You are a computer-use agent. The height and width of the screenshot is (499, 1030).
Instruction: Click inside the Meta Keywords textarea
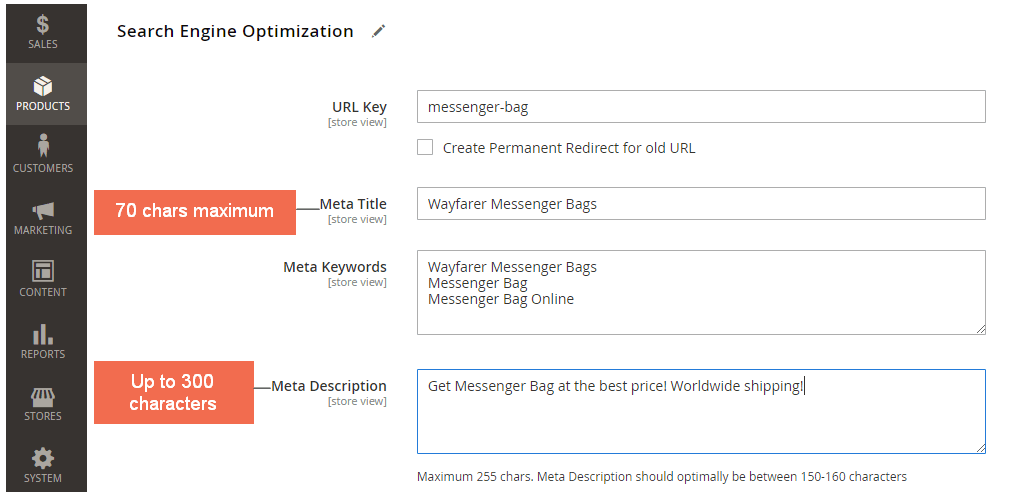[700, 292]
